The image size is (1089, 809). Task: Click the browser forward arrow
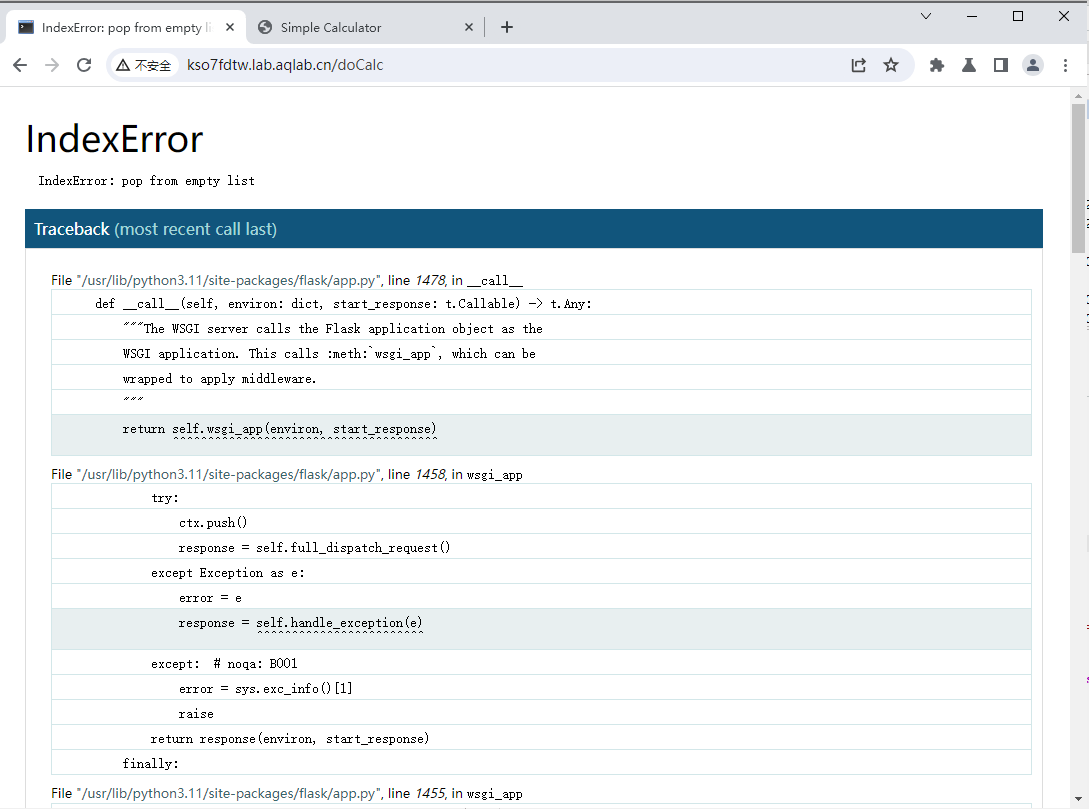tap(52, 65)
